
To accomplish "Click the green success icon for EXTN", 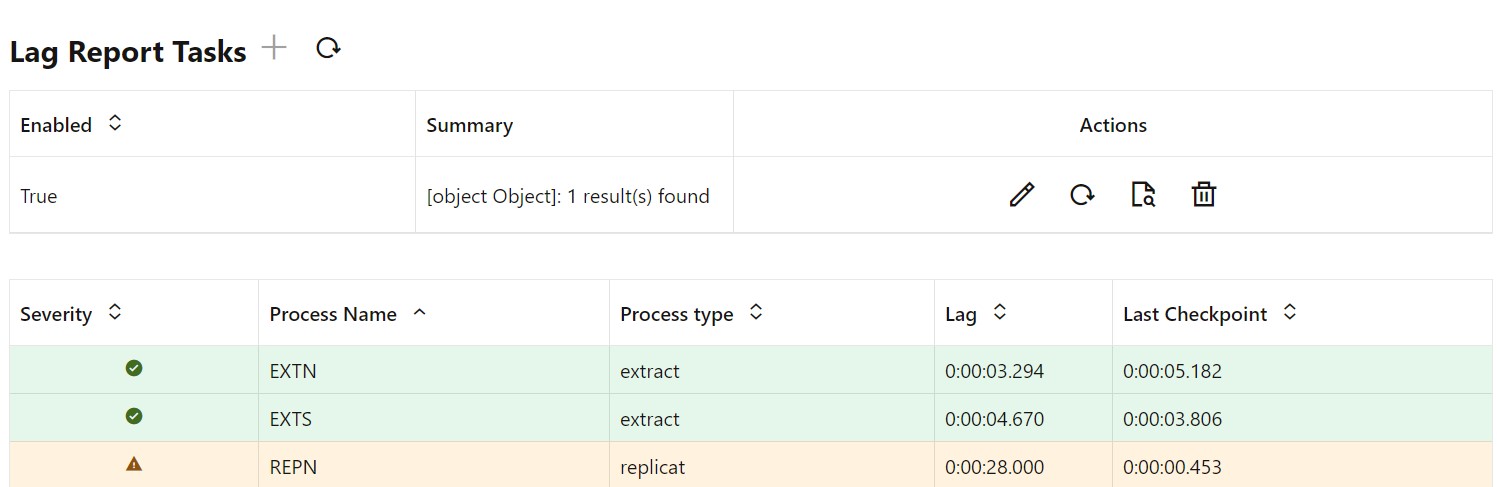I will click(134, 368).
